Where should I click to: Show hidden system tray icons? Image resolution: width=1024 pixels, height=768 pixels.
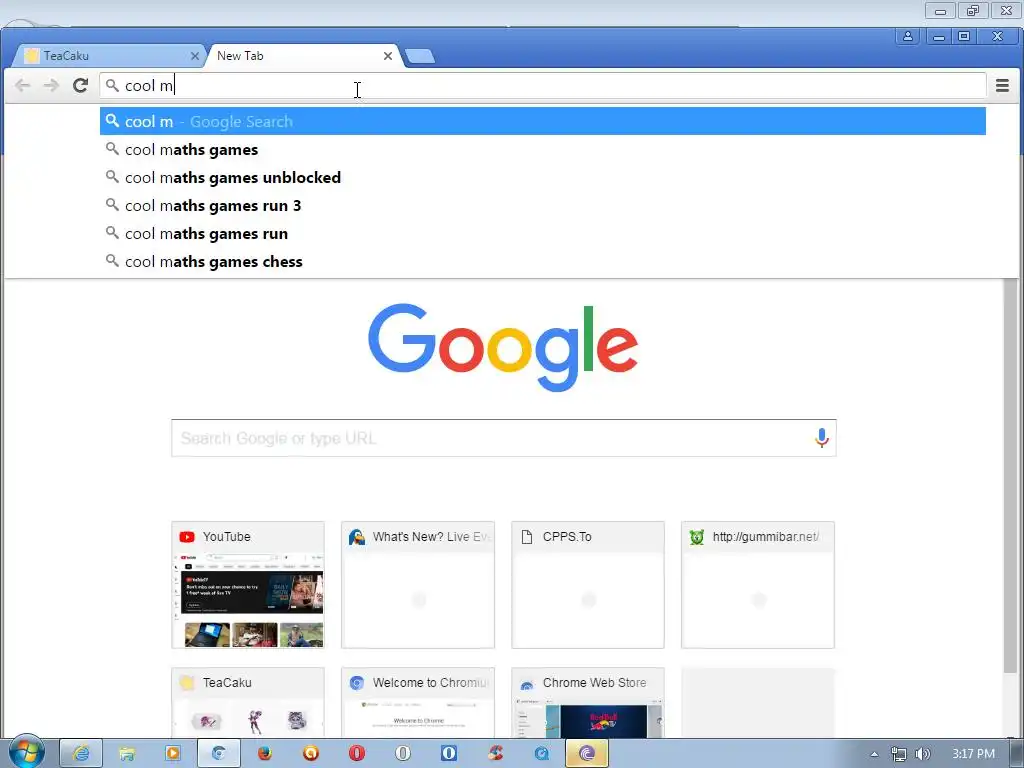(874, 754)
